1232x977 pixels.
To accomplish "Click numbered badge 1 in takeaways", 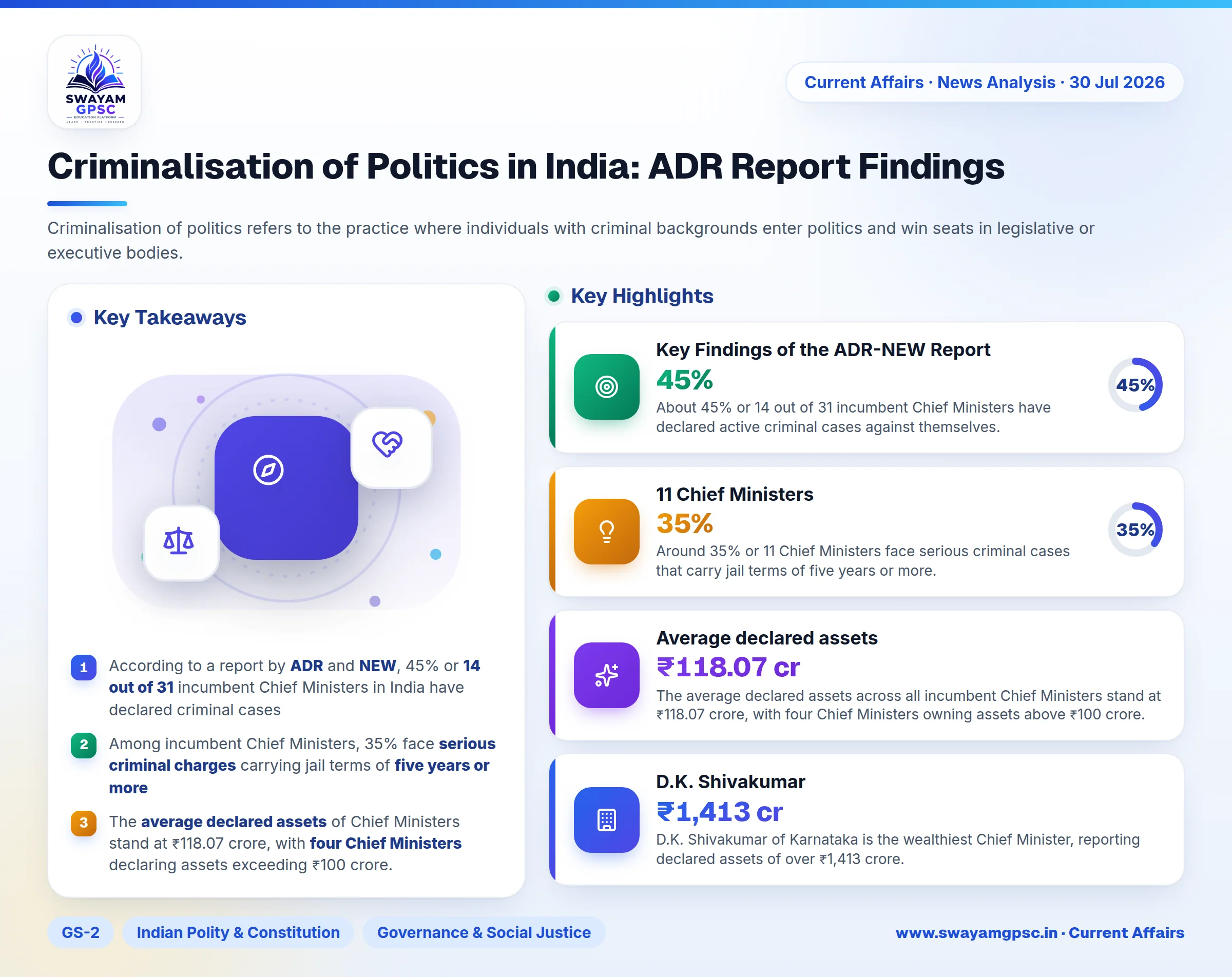I will coord(84,668).
